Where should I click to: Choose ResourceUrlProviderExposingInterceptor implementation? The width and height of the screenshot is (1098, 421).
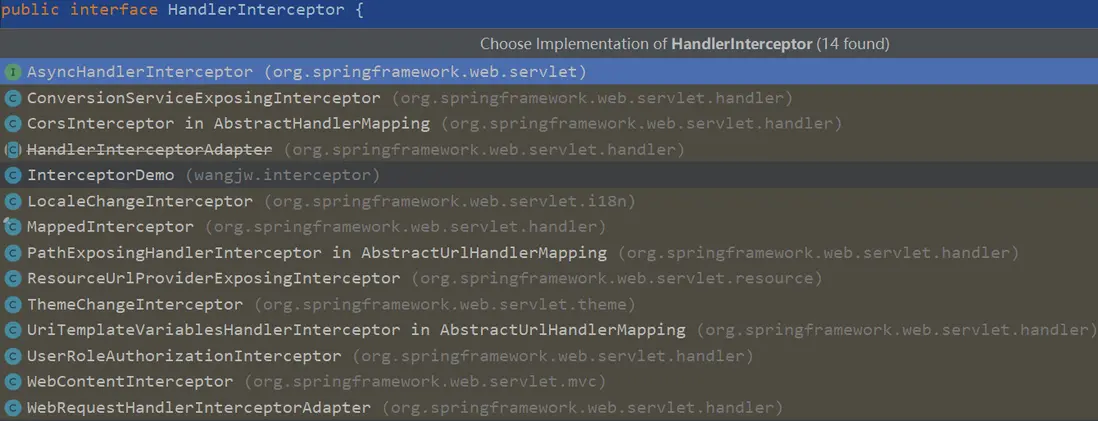213,278
